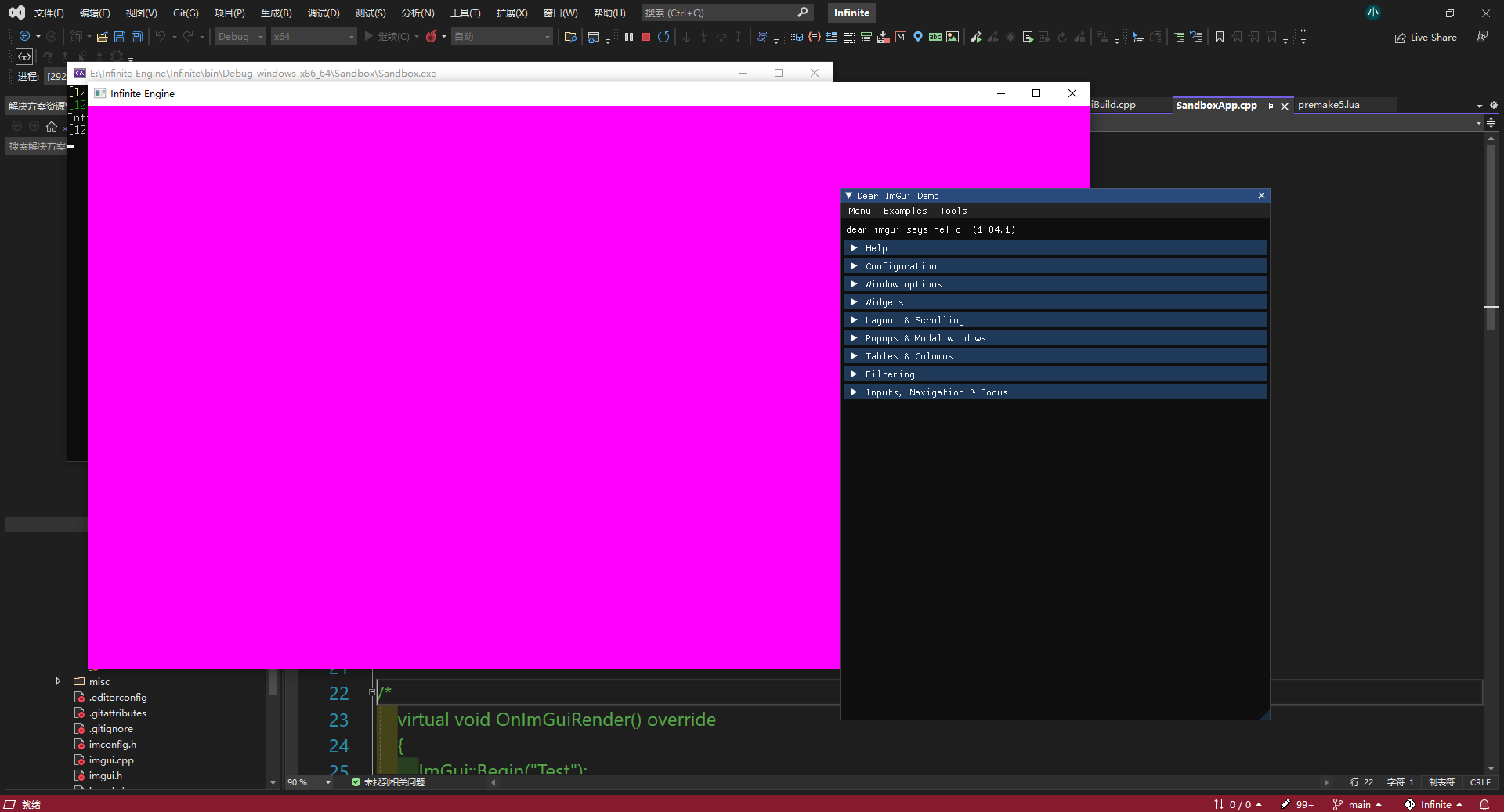The image size is (1504, 812).
Task: Click the main branch selector
Action: (1358, 804)
